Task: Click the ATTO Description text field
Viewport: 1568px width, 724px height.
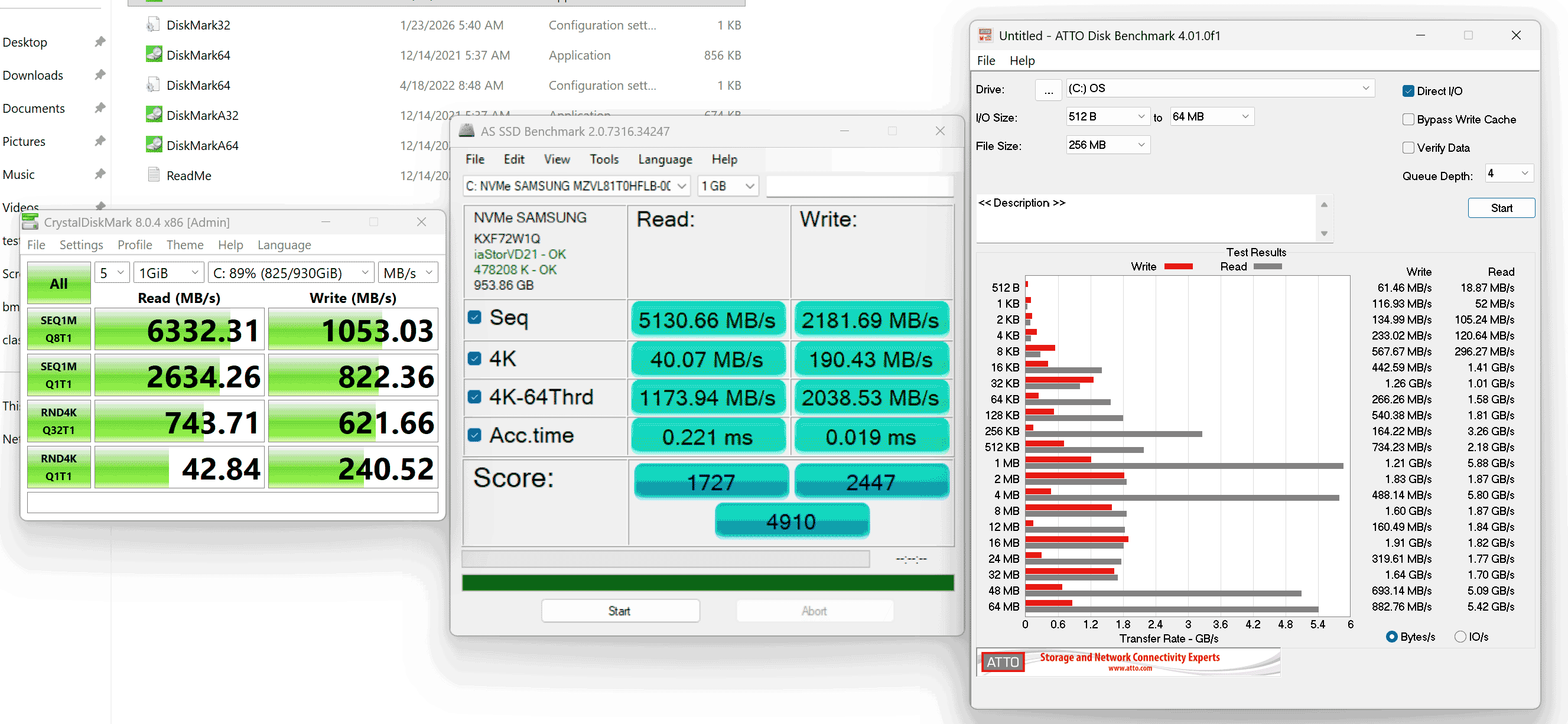Action: click(x=1146, y=218)
